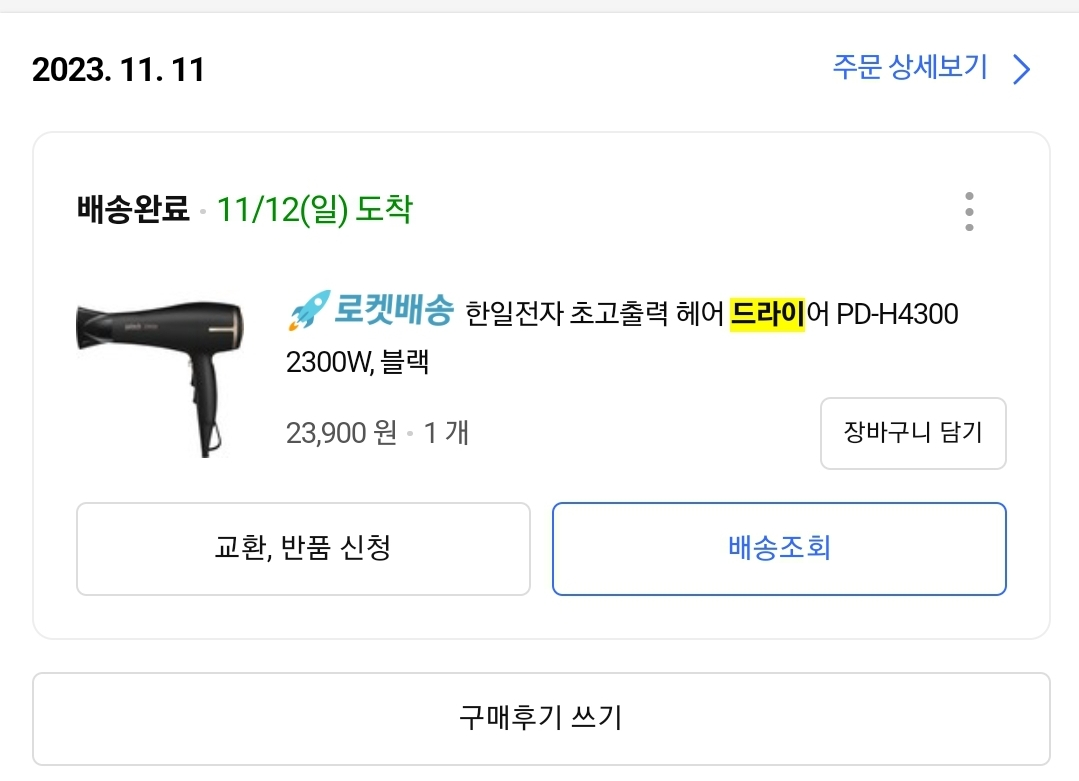The image size is (1079, 781).
Task: Click the 2300W, 블랙 option text
Action: point(357,362)
